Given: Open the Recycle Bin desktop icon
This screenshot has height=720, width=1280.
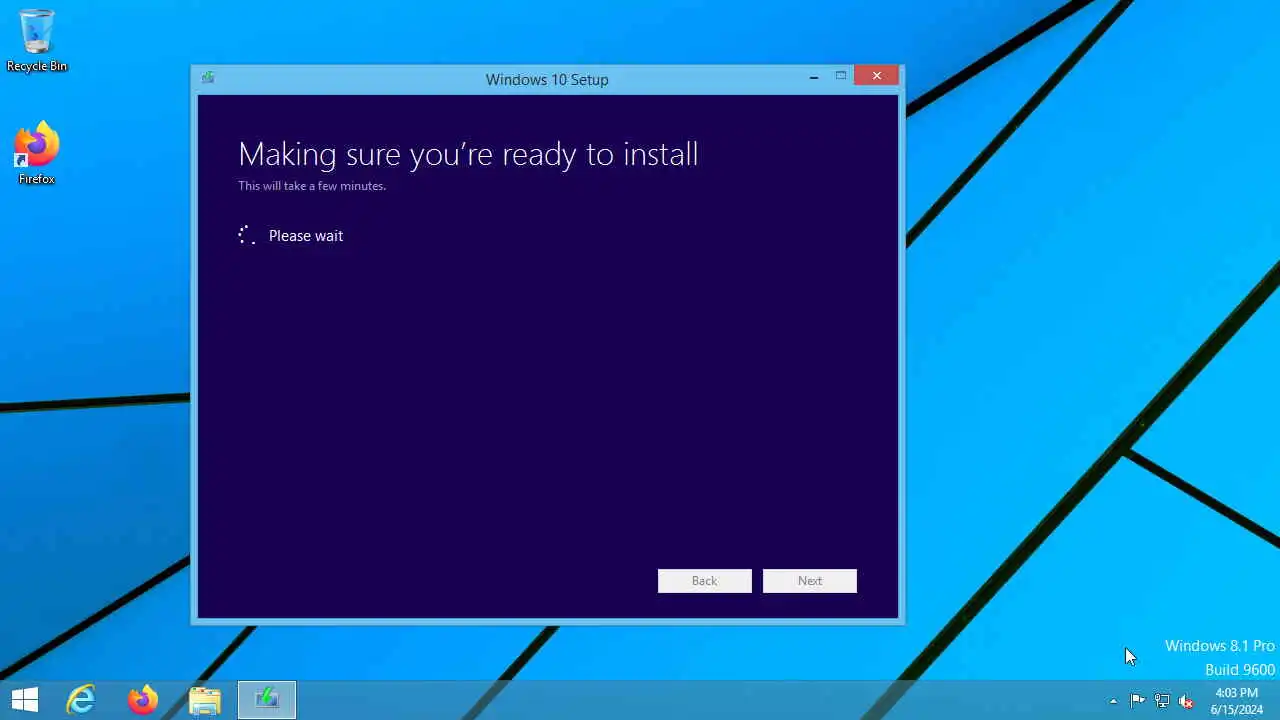Looking at the screenshot, I should (37, 40).
